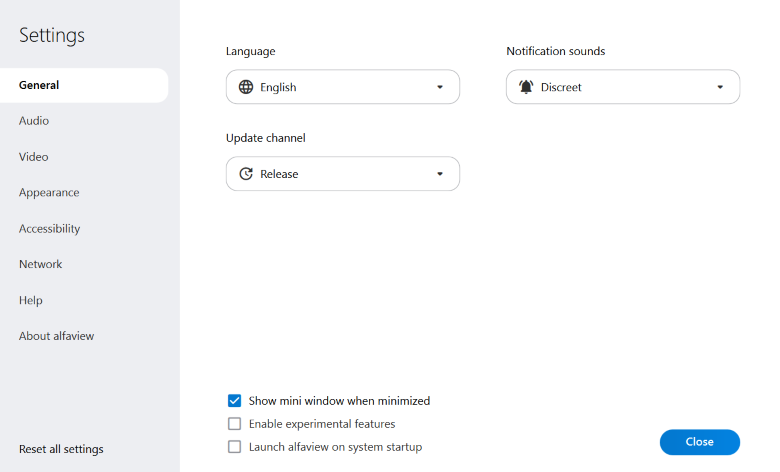Click the refresh icon in Update channel
This screenshot has height=472, width=780.
pyautogui.click(x=246, y=174)
